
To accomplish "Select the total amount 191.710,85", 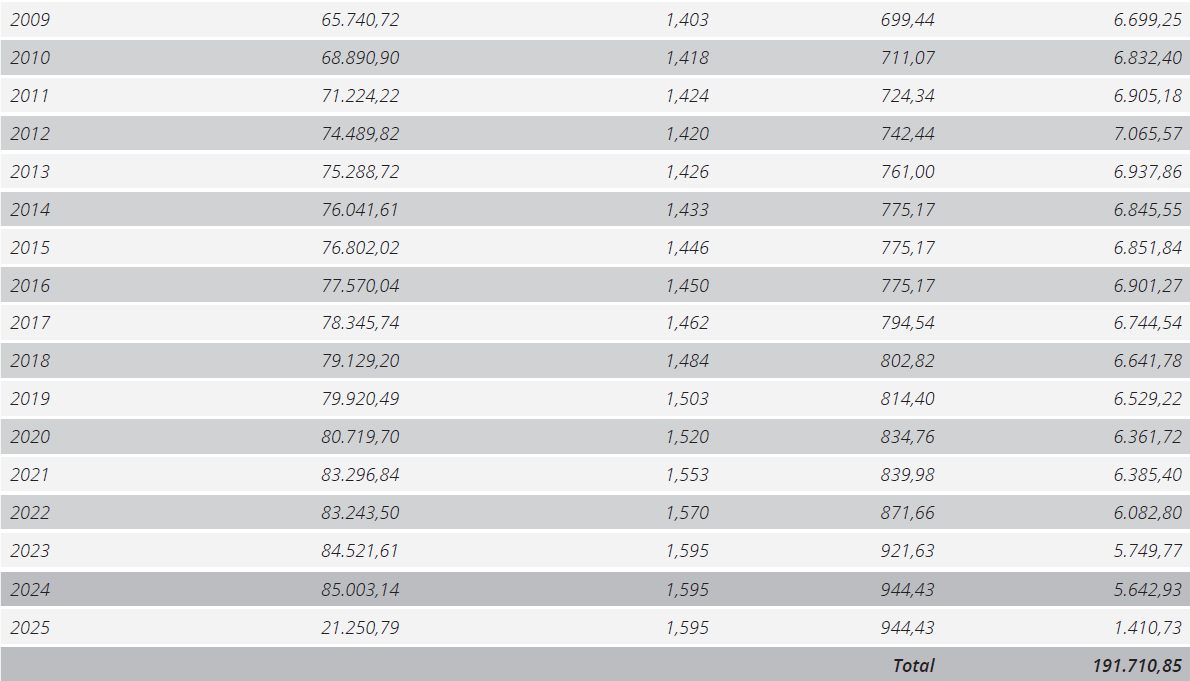I will 1137,666.
